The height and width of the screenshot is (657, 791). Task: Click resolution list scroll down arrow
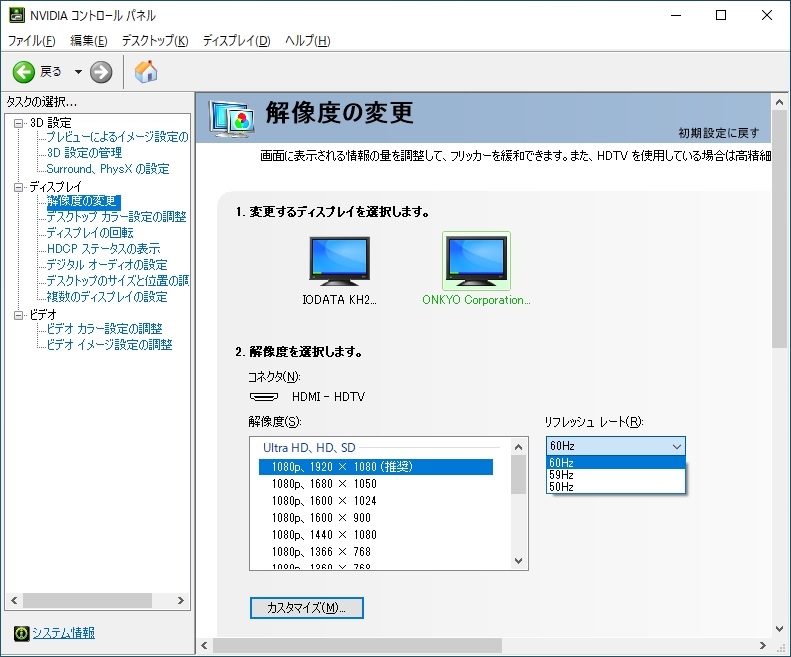[519, 561]
